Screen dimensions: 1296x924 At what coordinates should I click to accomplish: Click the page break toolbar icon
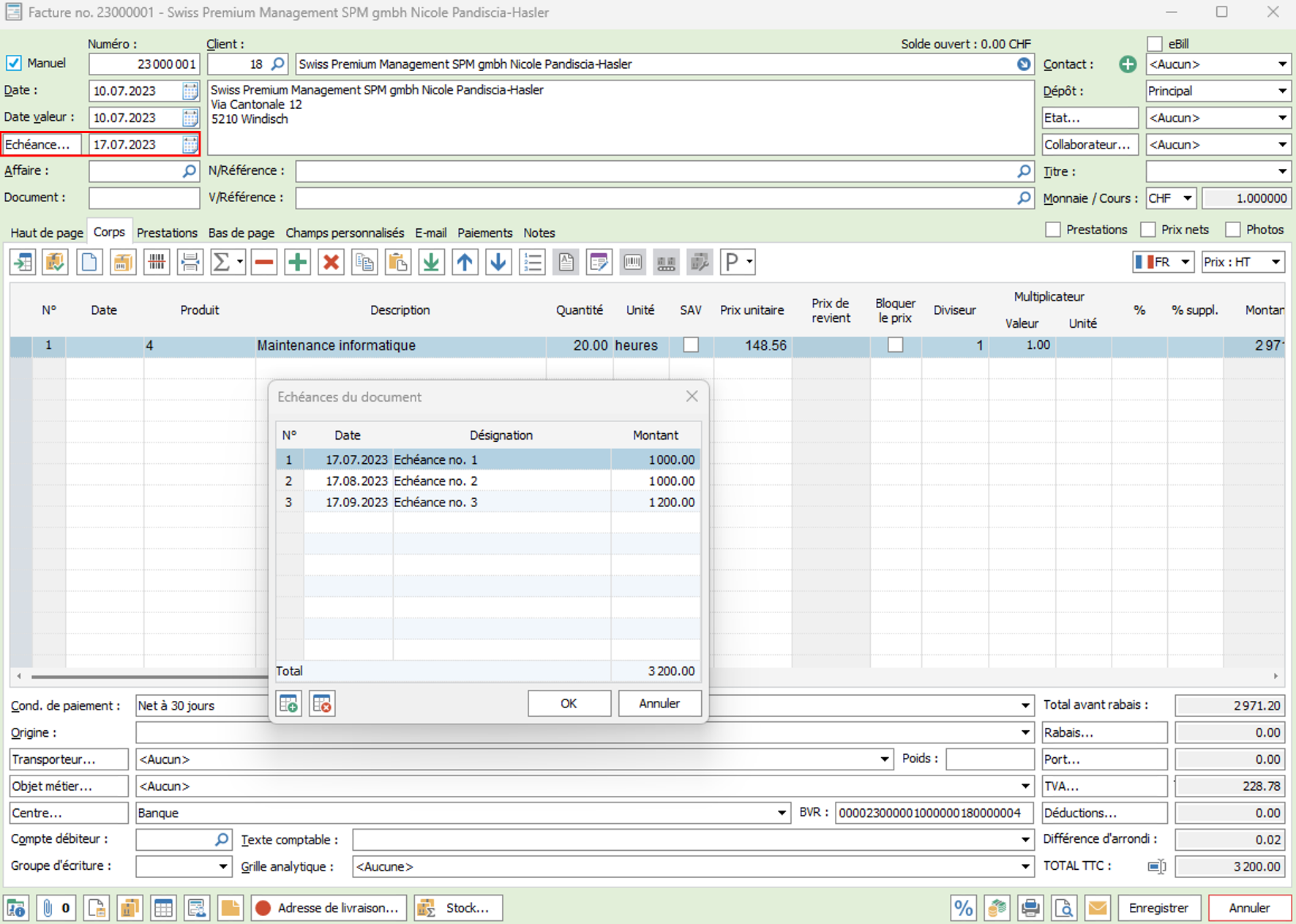pyautogui.click(x=190, y=262)
